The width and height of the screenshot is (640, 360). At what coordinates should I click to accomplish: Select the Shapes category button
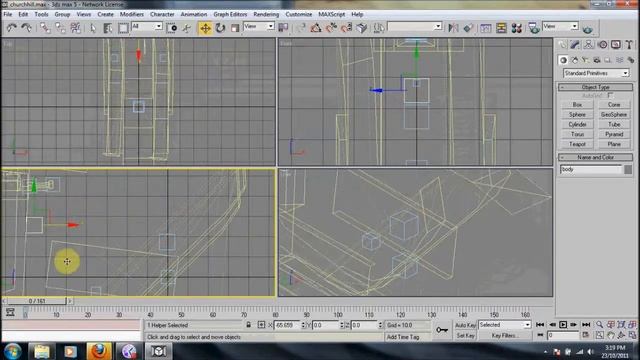click(575, 60)
